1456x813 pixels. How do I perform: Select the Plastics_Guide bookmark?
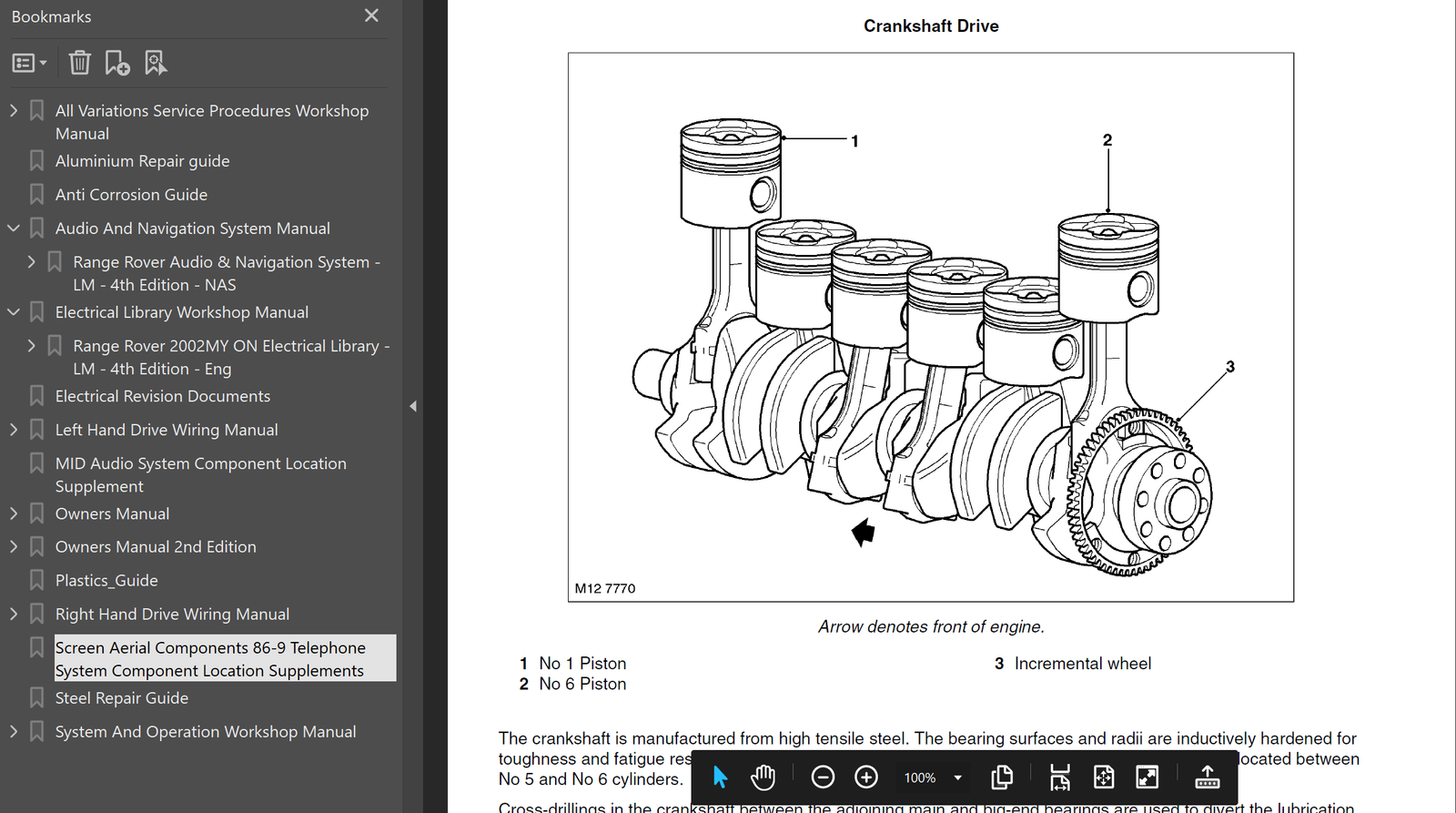click(x=106, y=581)
